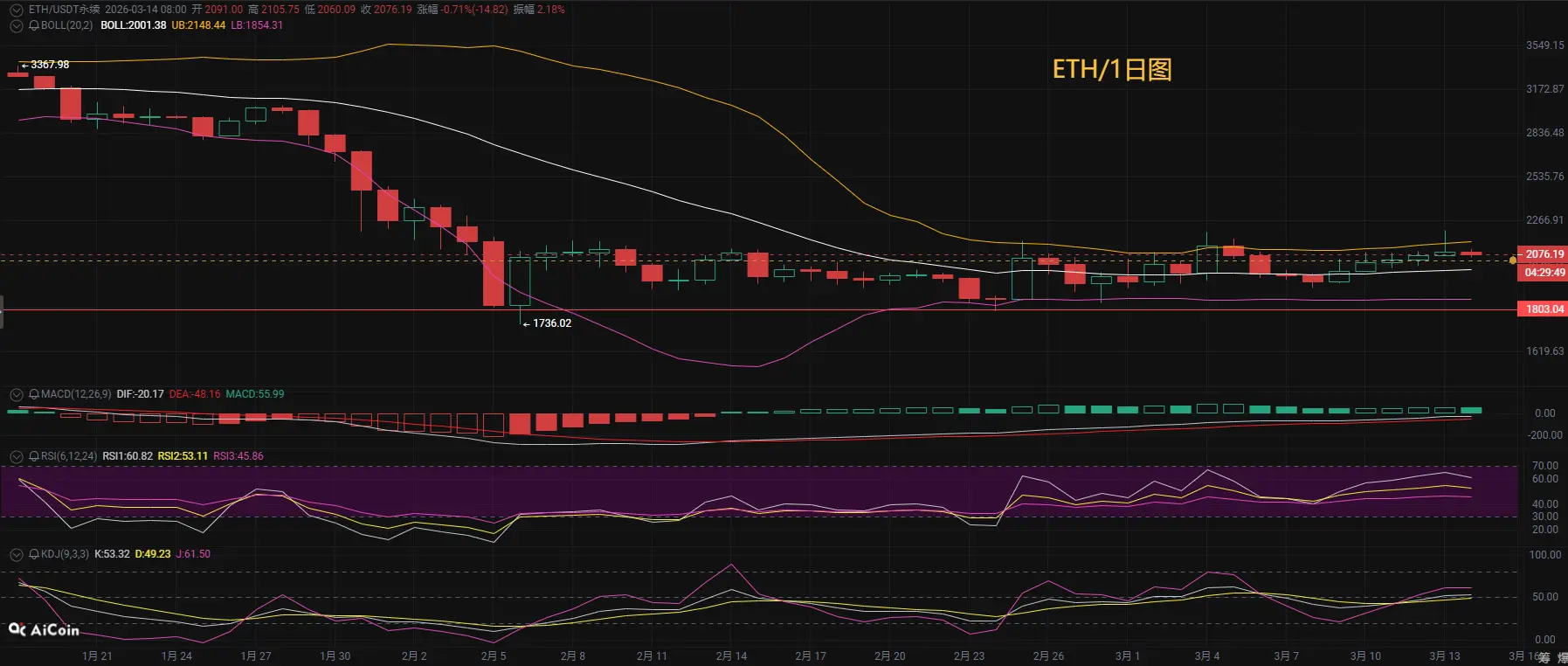
Task: Click the 2266.91 price axis label
Action: (x=1545, y=220)
